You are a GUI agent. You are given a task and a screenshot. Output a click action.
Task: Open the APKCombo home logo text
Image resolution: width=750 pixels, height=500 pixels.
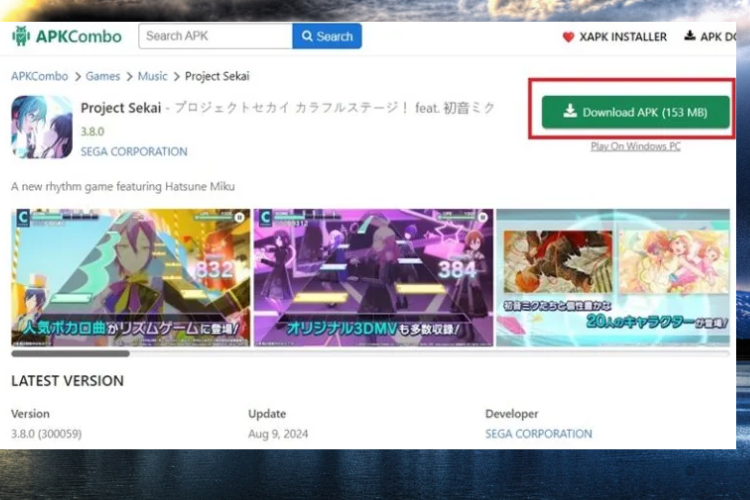(78, 36)
